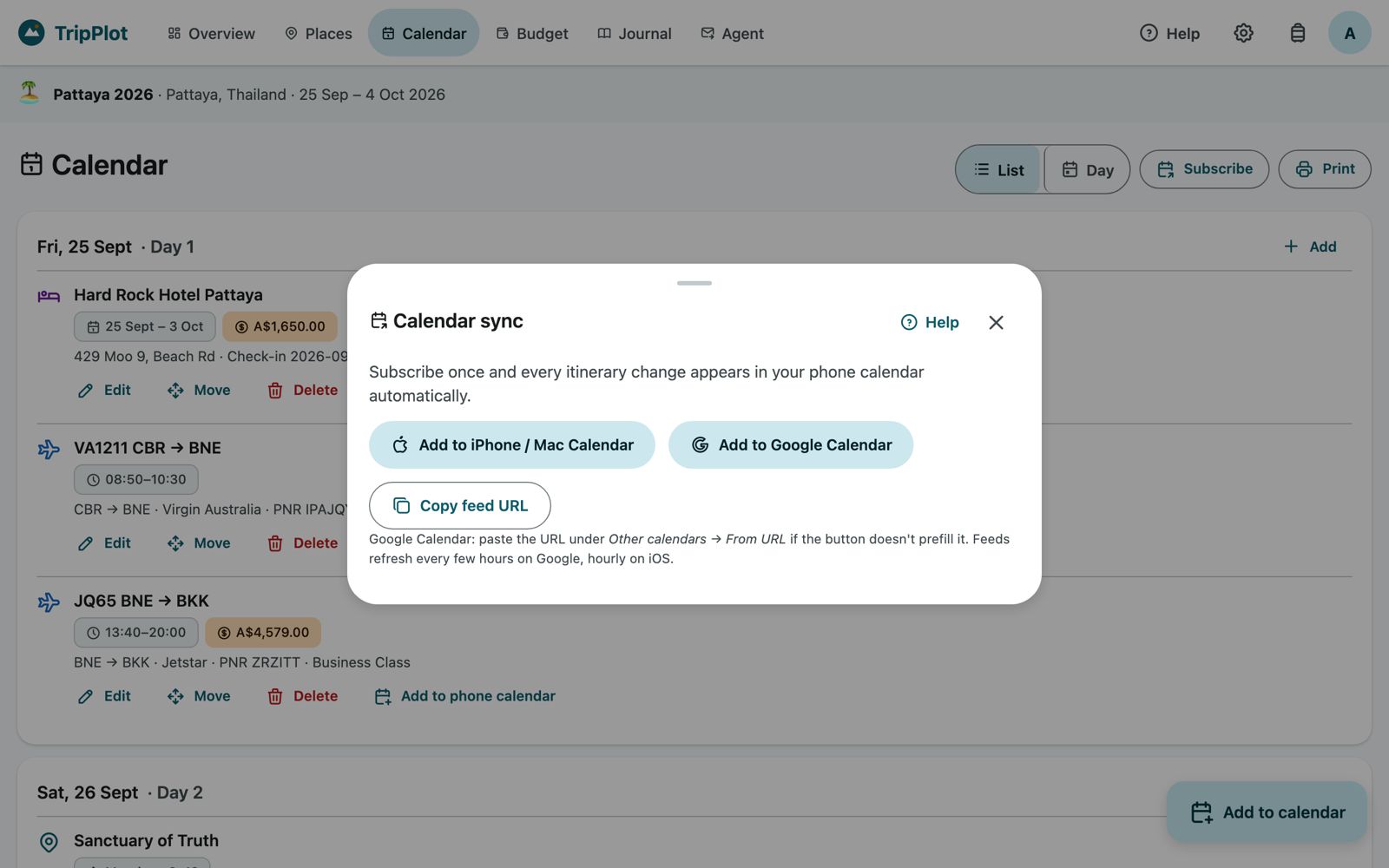Copy the feed URL
The width and height of the screenshot is (1389, 868).
point(460,505)
